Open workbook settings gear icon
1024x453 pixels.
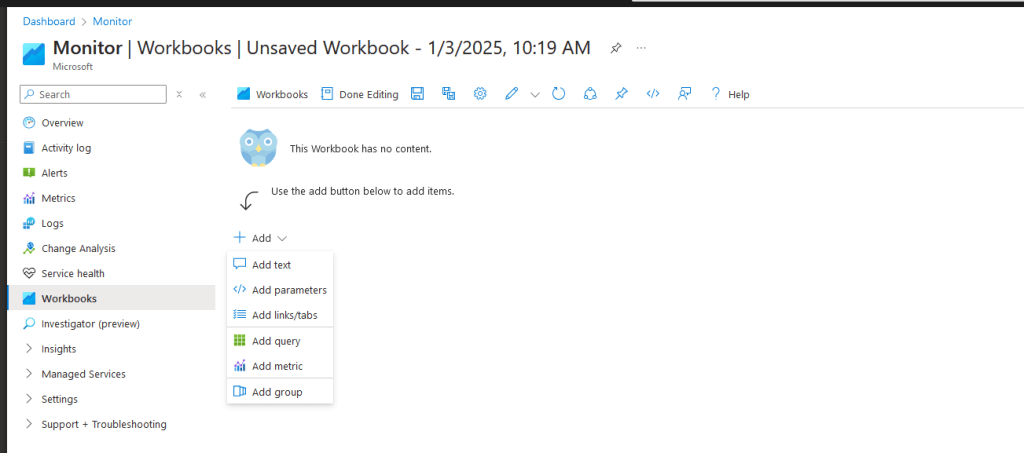coord(480,94)
